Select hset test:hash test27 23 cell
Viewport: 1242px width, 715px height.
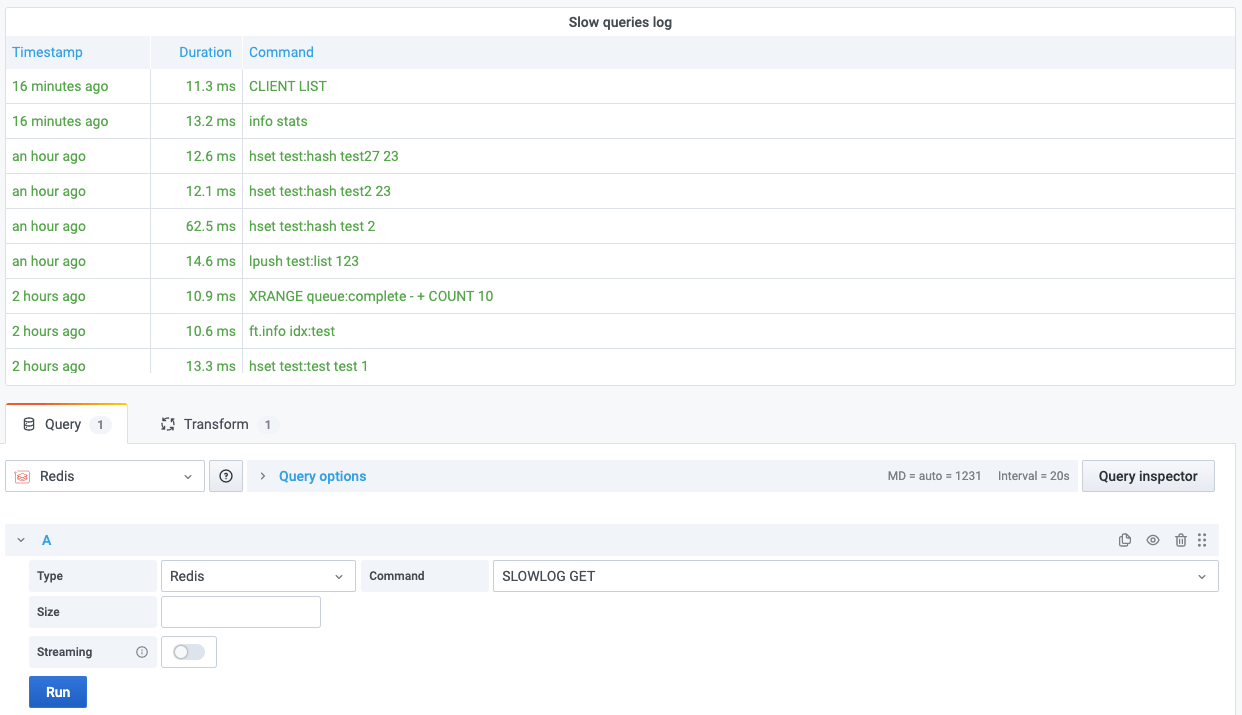click(739, 156)
